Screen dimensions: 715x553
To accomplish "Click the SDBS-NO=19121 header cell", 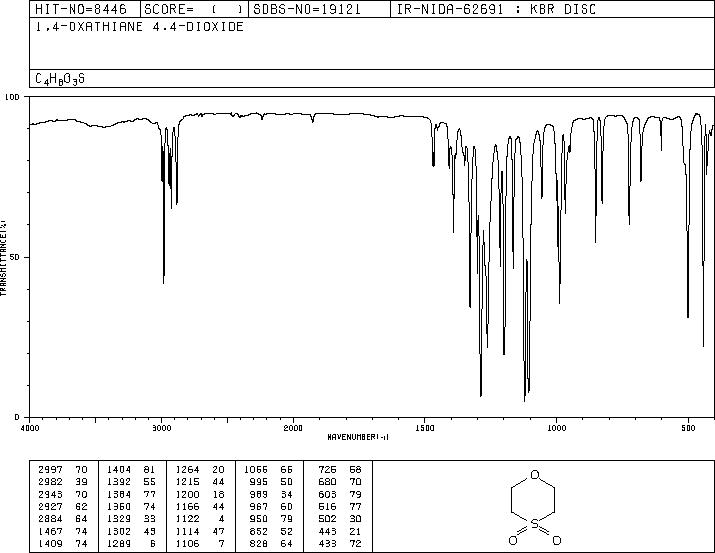I will click(307, 9).
